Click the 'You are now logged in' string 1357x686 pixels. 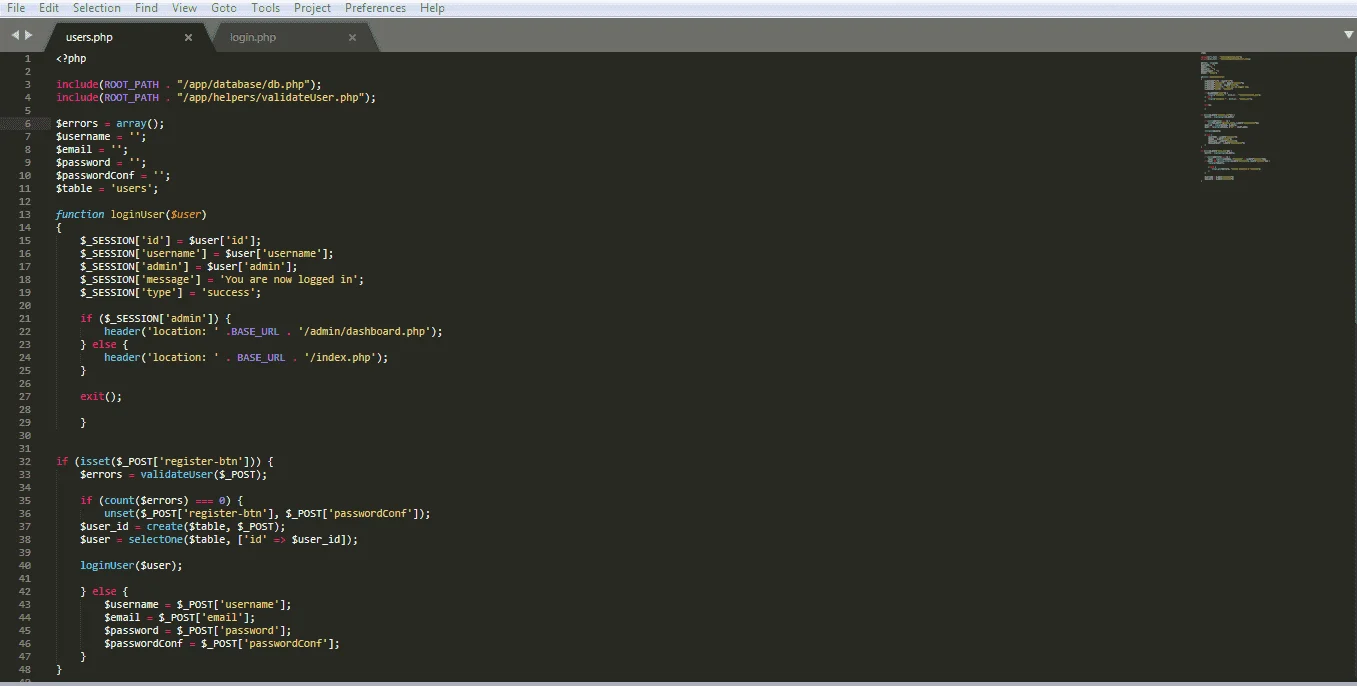(288, 280)
